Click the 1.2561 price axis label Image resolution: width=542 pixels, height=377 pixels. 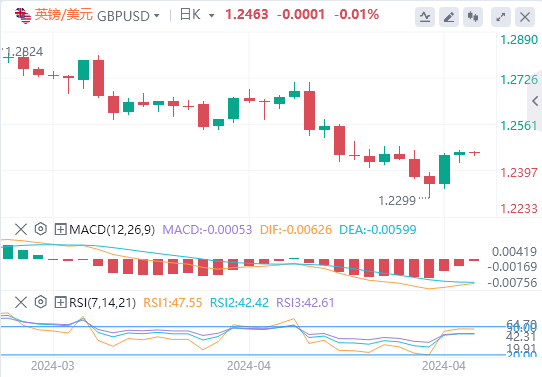click(x=519, y=126)
